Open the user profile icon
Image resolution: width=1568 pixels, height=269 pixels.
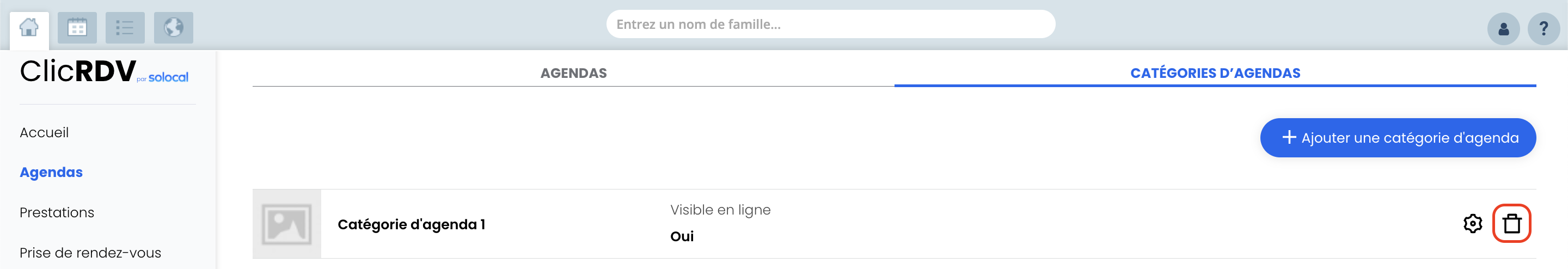[1503, 29]
